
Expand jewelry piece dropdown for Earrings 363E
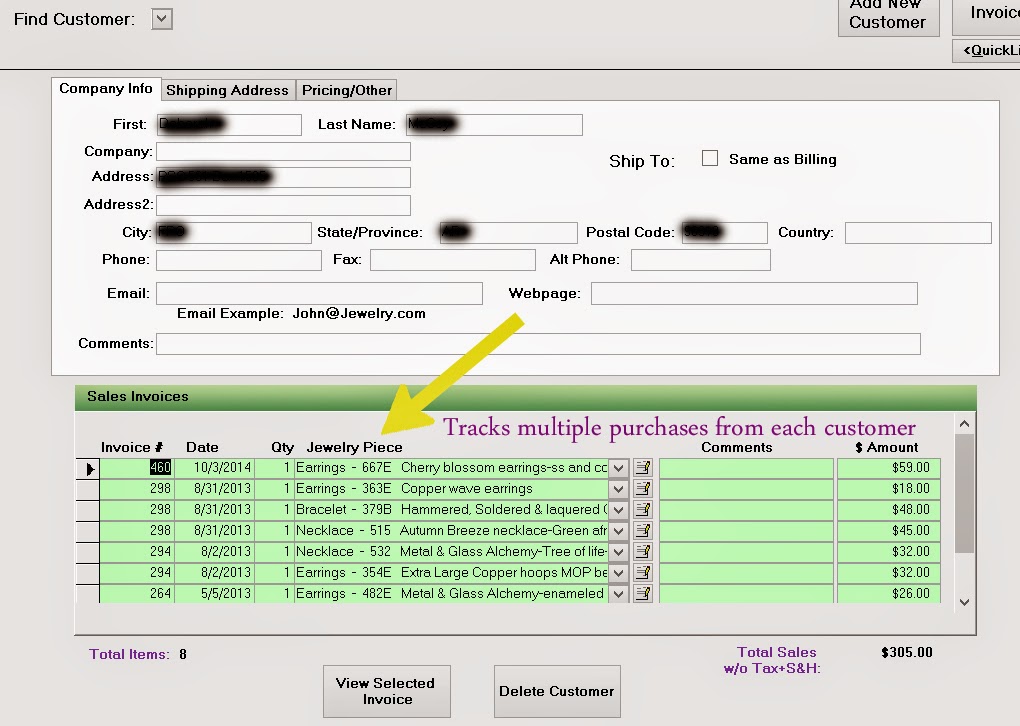pos(619,489)
